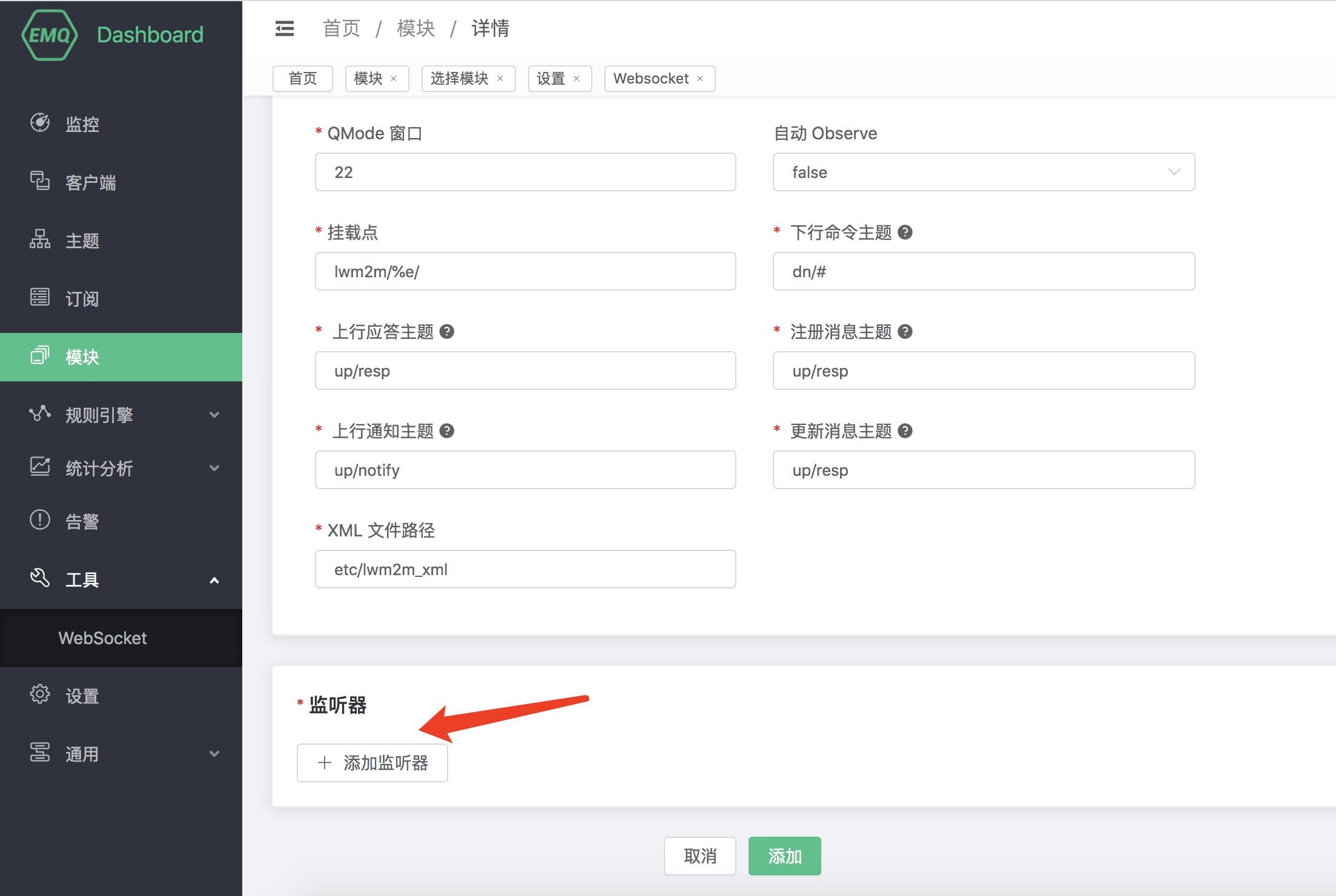Click the 挂载点 input field
The image size is (1336, 896).
[525, 272]
